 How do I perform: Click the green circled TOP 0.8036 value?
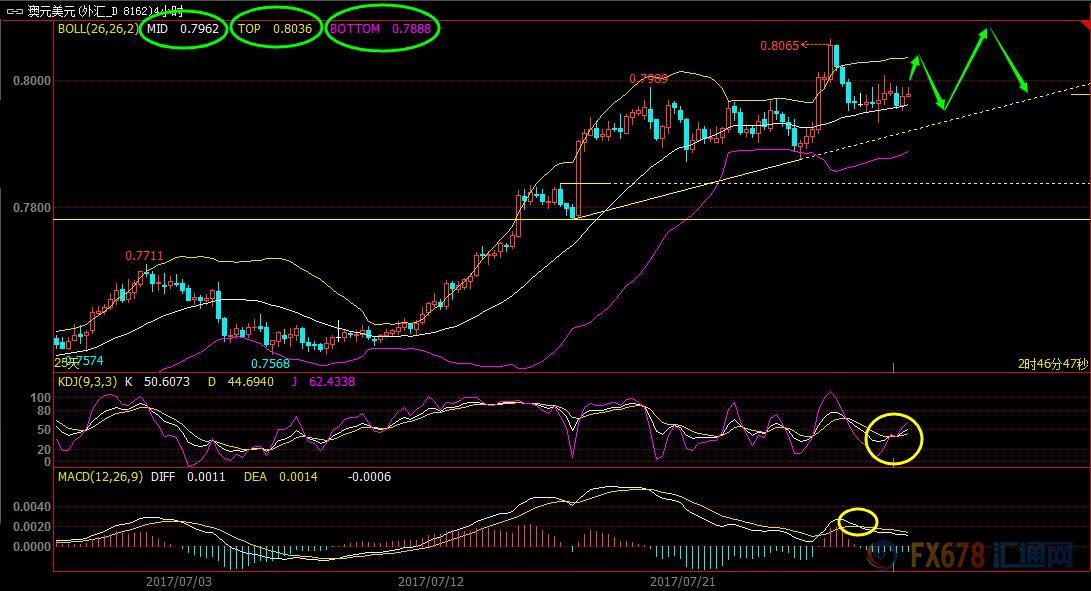pyautogui.click(x=275, y=29)
